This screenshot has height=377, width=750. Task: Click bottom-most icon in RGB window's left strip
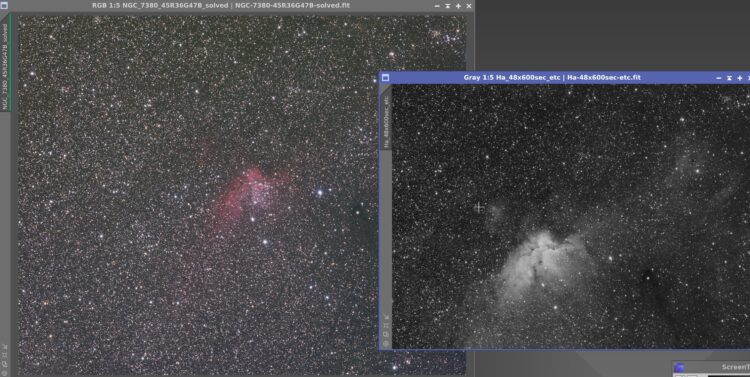pyautogui.click(x=4, y=373)
